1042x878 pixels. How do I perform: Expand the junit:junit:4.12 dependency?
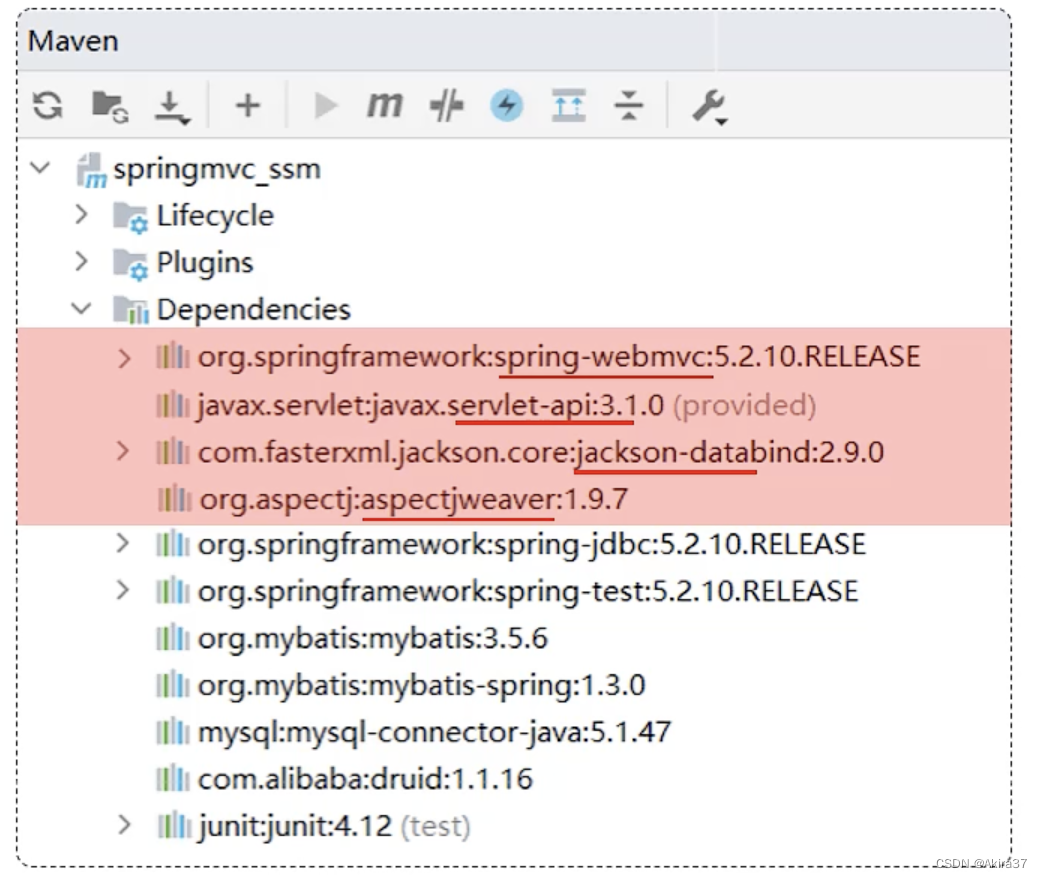[x=124, y=825]
